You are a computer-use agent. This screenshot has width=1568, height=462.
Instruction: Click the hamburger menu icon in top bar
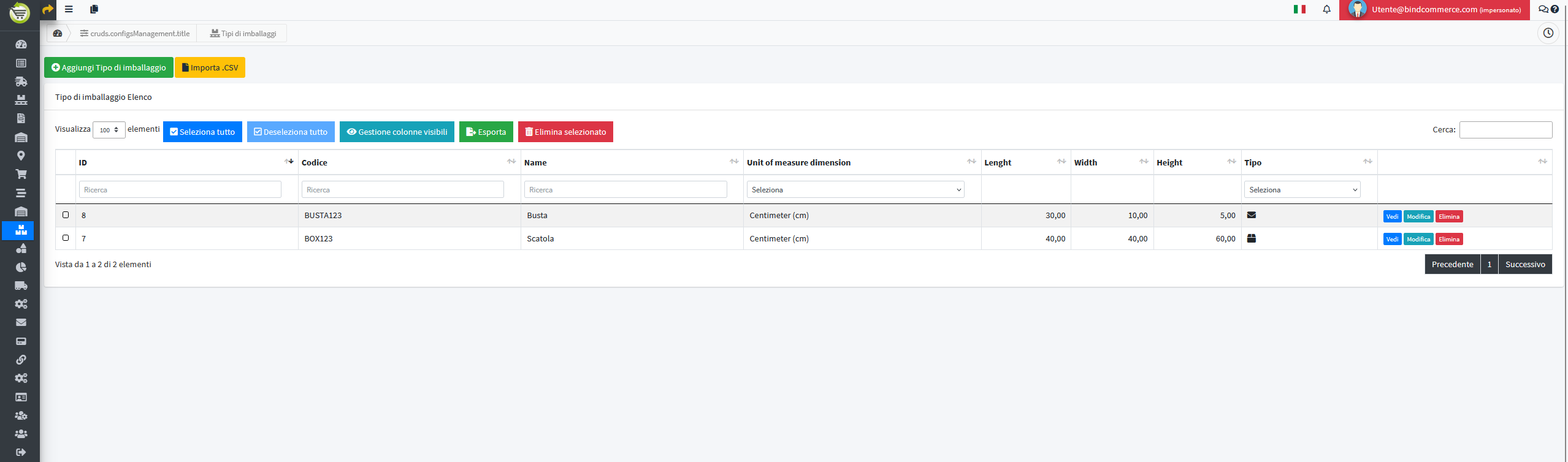69,9
